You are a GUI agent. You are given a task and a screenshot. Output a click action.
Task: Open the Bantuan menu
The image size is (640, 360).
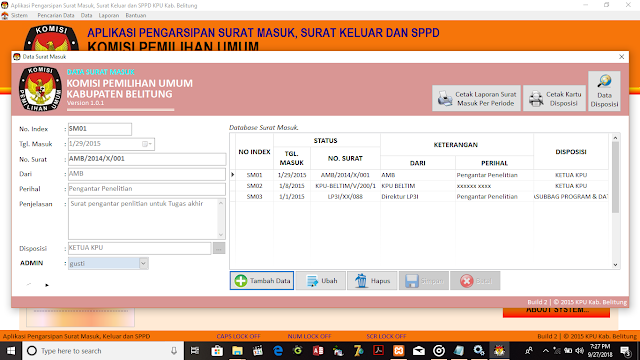[x=136, y=16]
